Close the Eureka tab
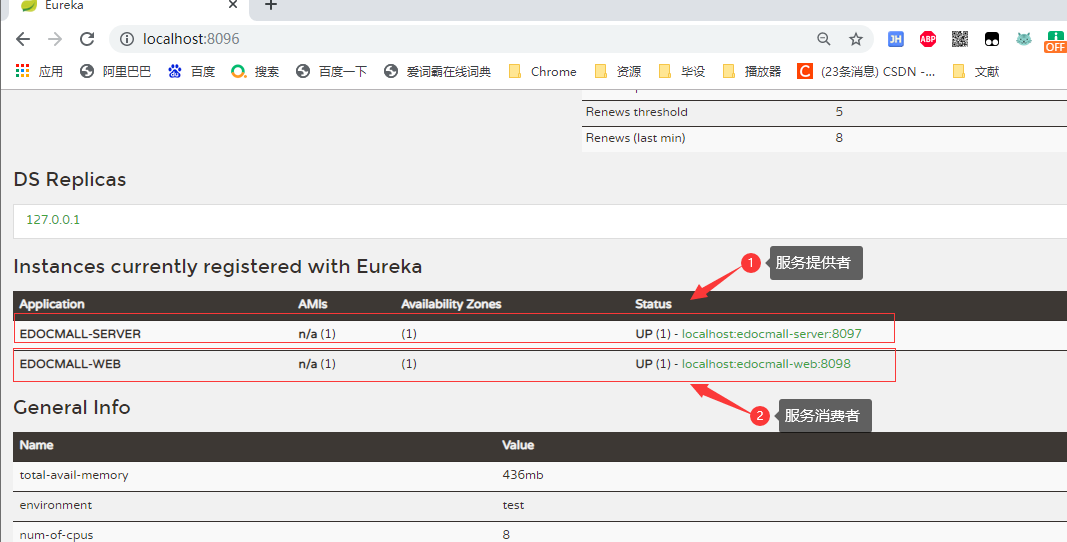Image resolution: width=1067 pixels, height=542 pixels. [x=234, y=6]
